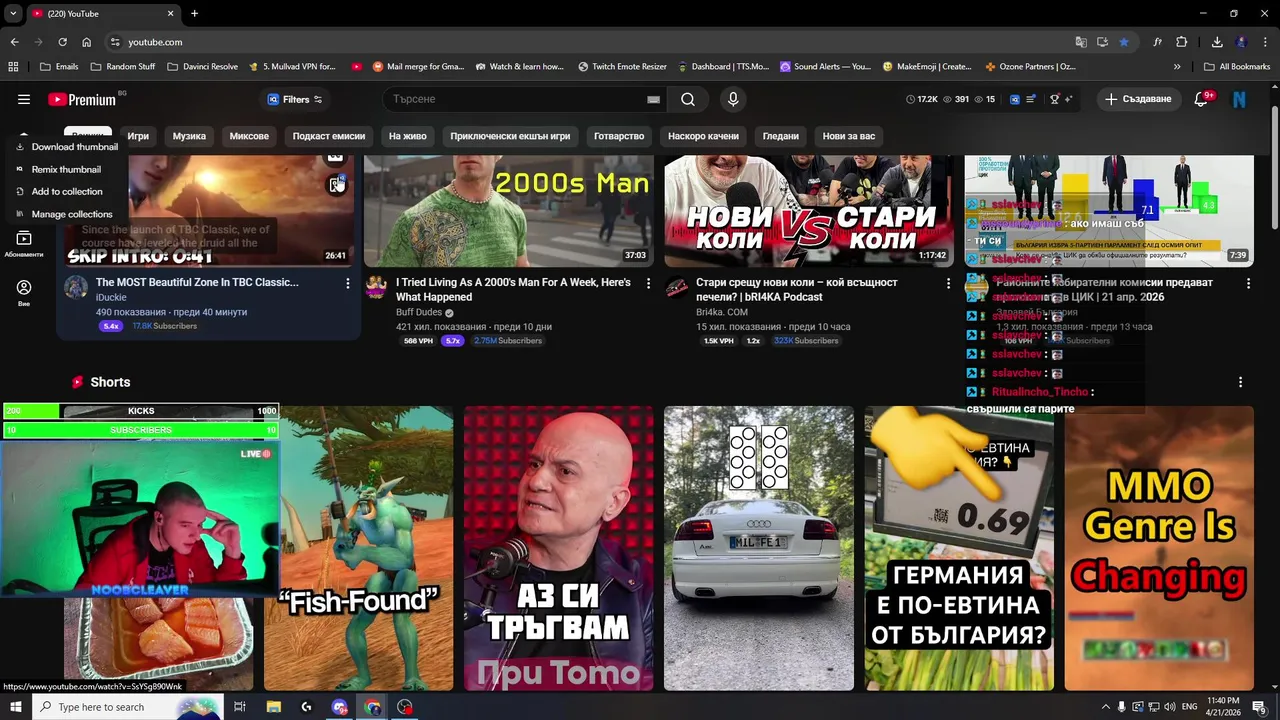Select the На живо chip
The width and height of the screenshot is (1280, 720).
coord(408,136)
